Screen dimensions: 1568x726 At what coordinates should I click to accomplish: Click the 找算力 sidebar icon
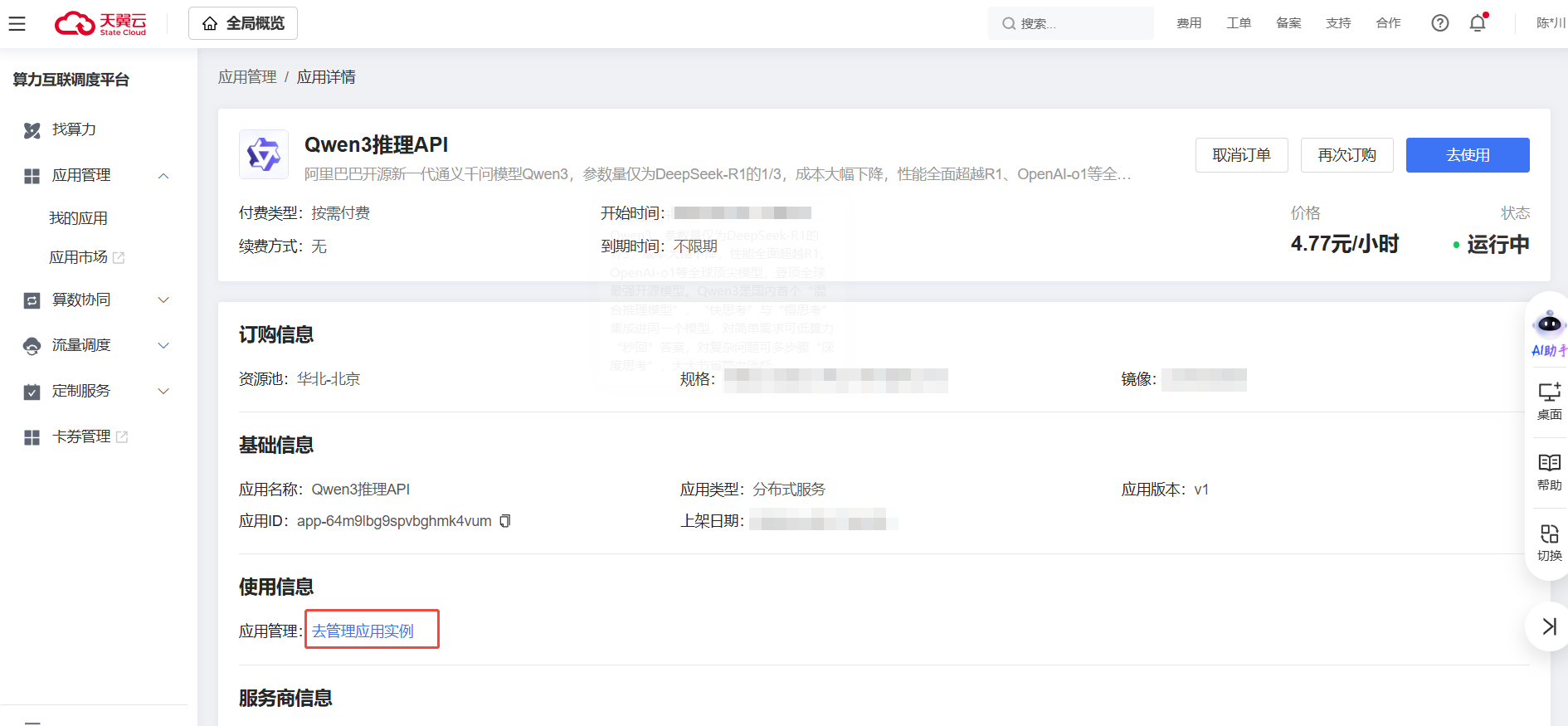32,130
